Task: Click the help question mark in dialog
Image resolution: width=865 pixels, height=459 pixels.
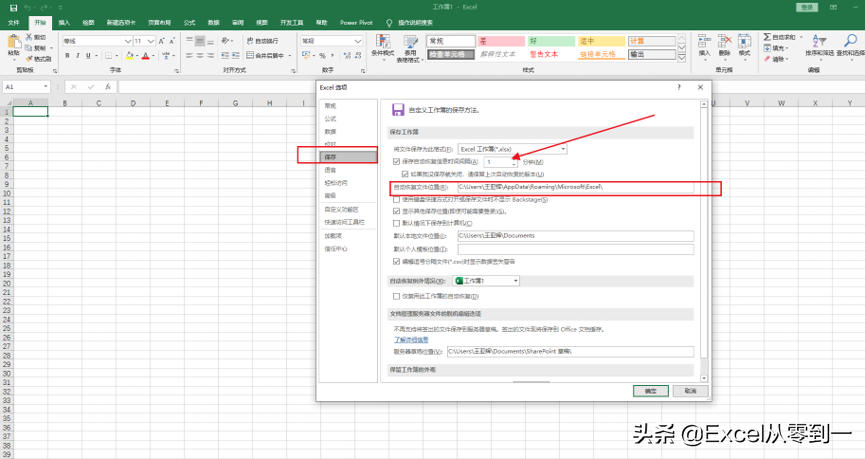Action: [x=679, y=87]
